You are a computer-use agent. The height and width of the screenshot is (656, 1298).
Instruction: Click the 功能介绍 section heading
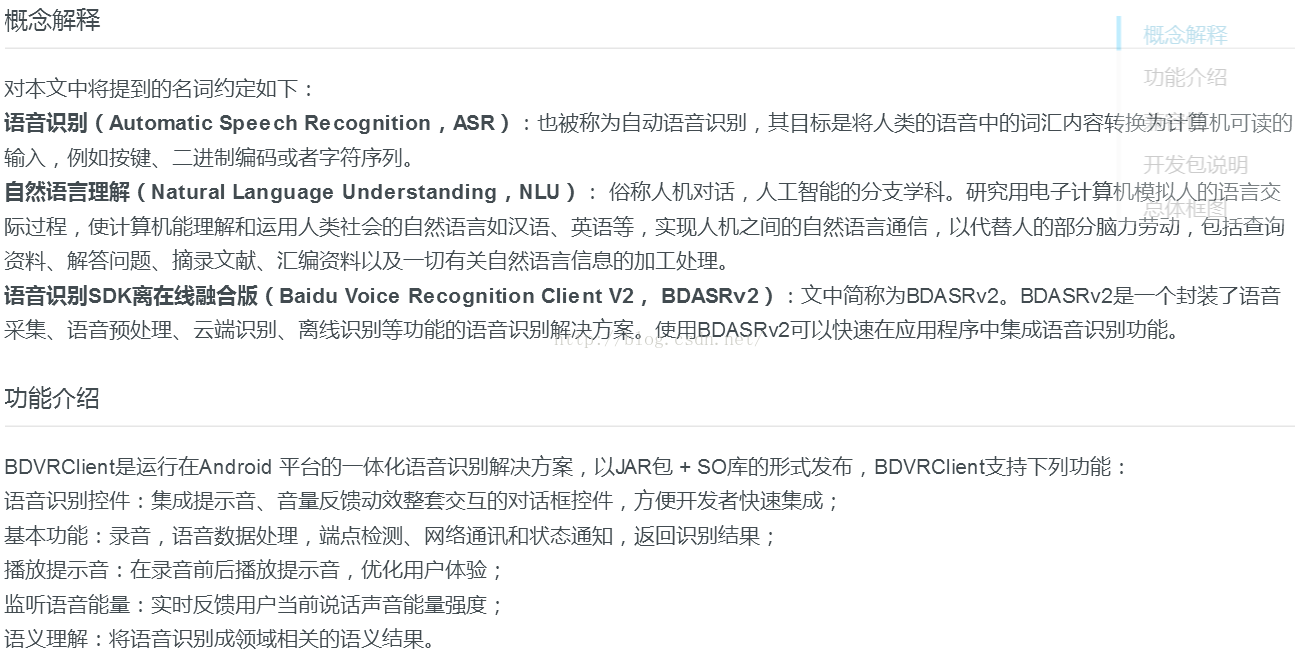52,398
